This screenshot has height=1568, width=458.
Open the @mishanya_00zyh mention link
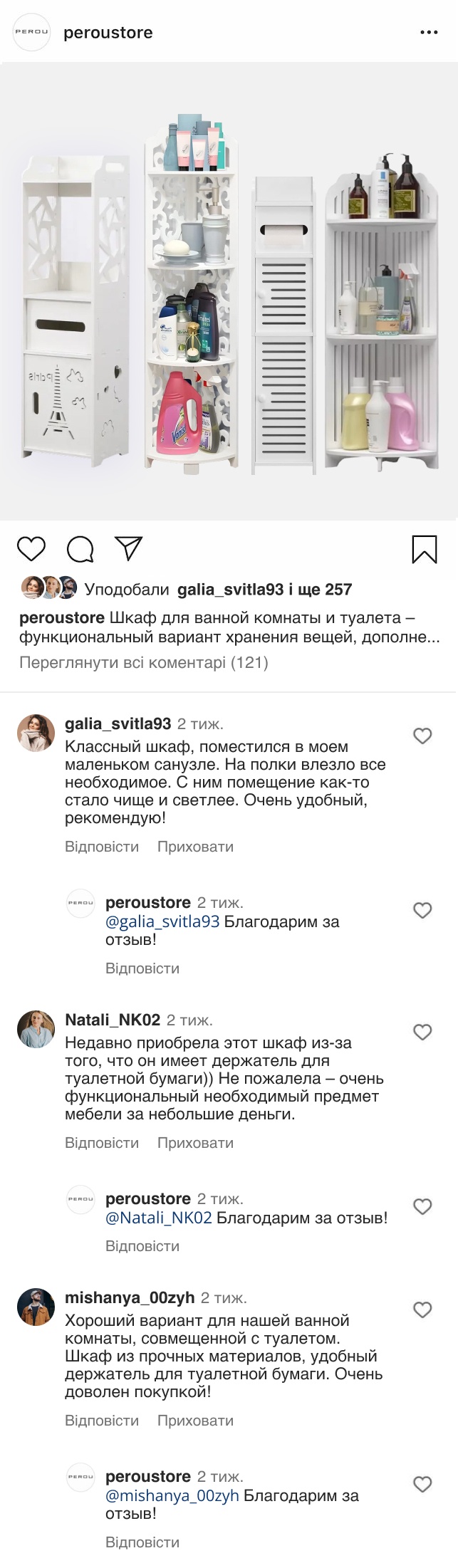[172, 1496]
